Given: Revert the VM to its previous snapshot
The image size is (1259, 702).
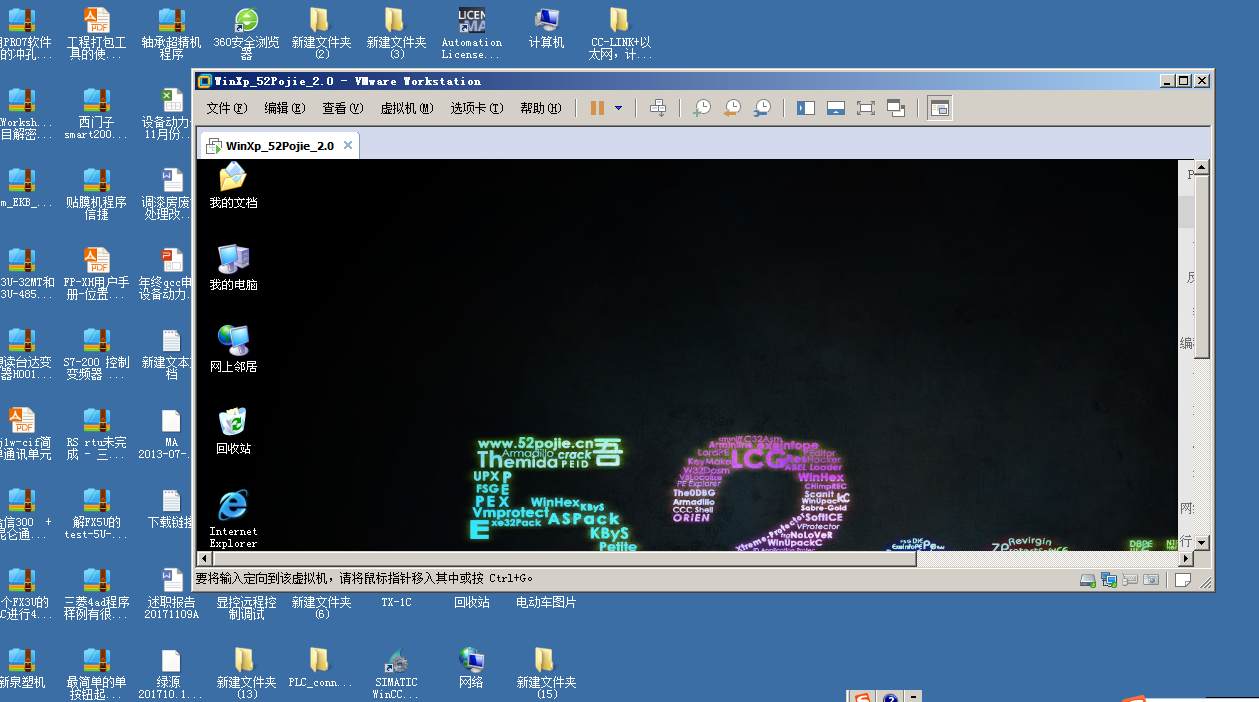Looking at the screenshot, I should coord(732,108).
